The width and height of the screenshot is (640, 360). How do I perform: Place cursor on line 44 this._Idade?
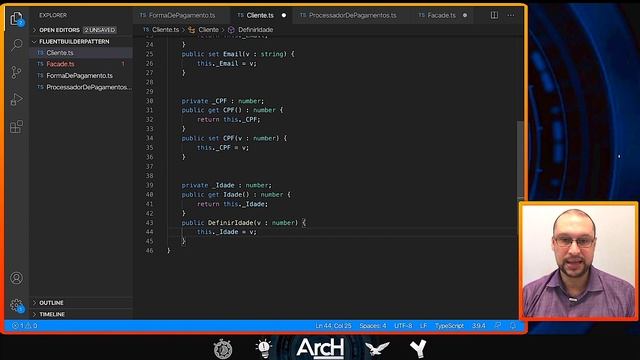coord(227,232)
